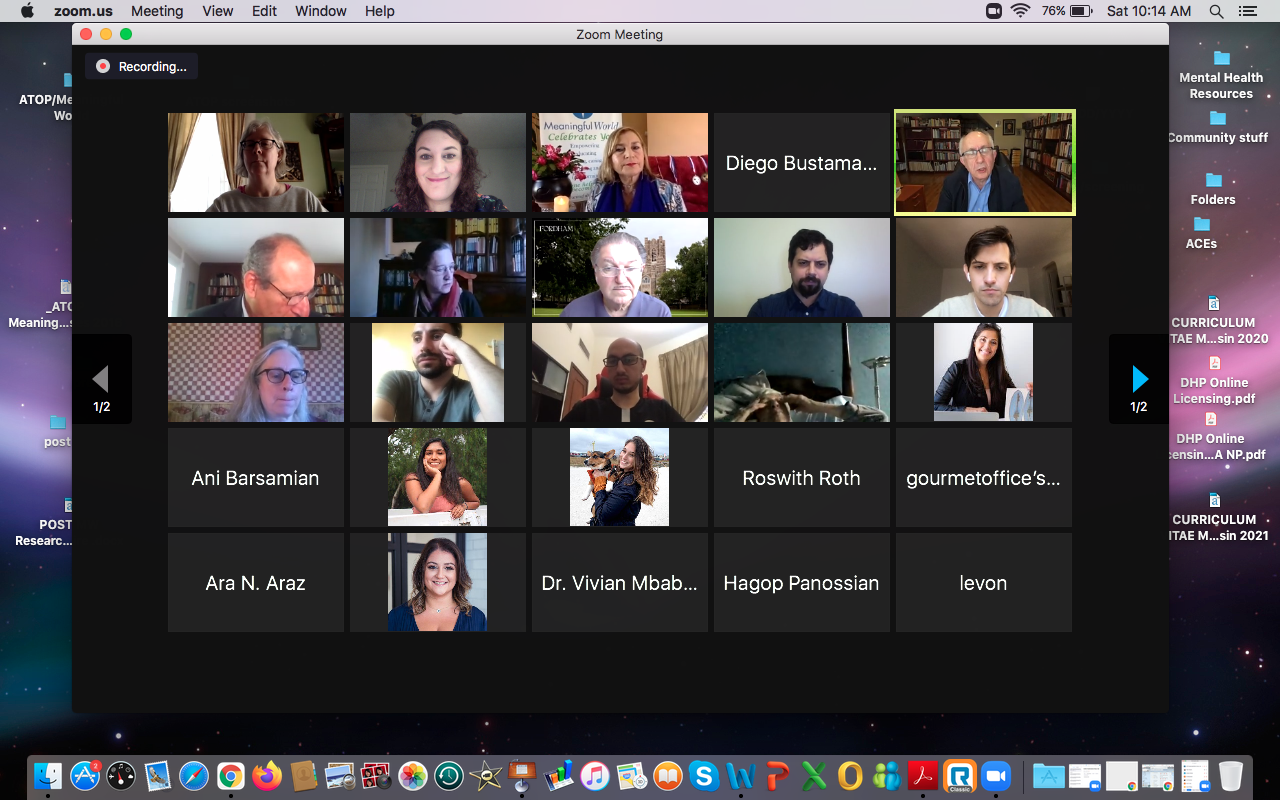The height and width of the screenshot is (800, 1280).
Task: Open DHP Online Licensing.pdf on desktop
Action: click(x=1214, y=379)
